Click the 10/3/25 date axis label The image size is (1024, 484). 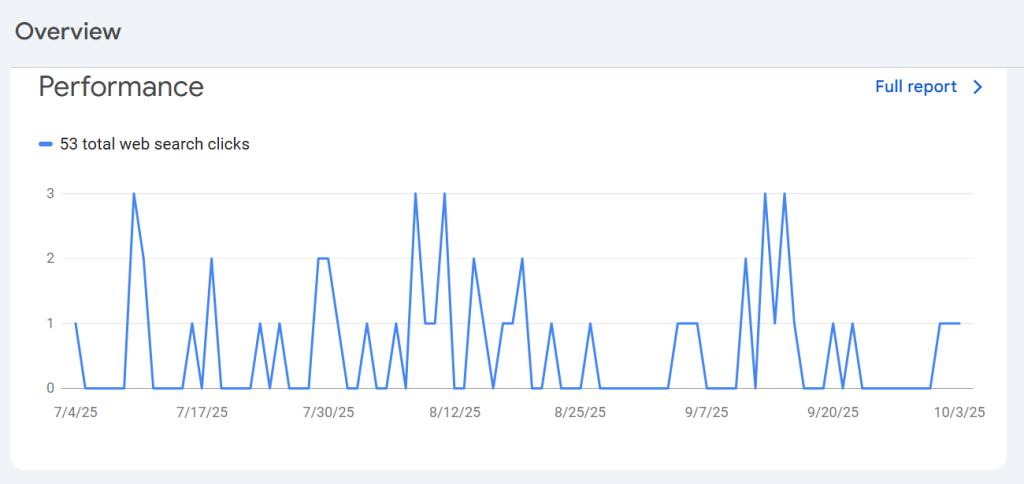959,412
